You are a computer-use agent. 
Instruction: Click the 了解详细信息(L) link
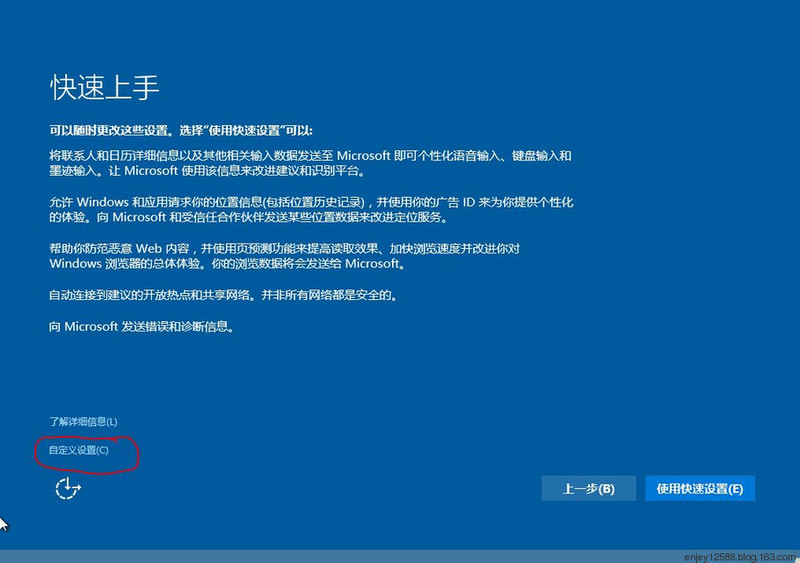83,422
